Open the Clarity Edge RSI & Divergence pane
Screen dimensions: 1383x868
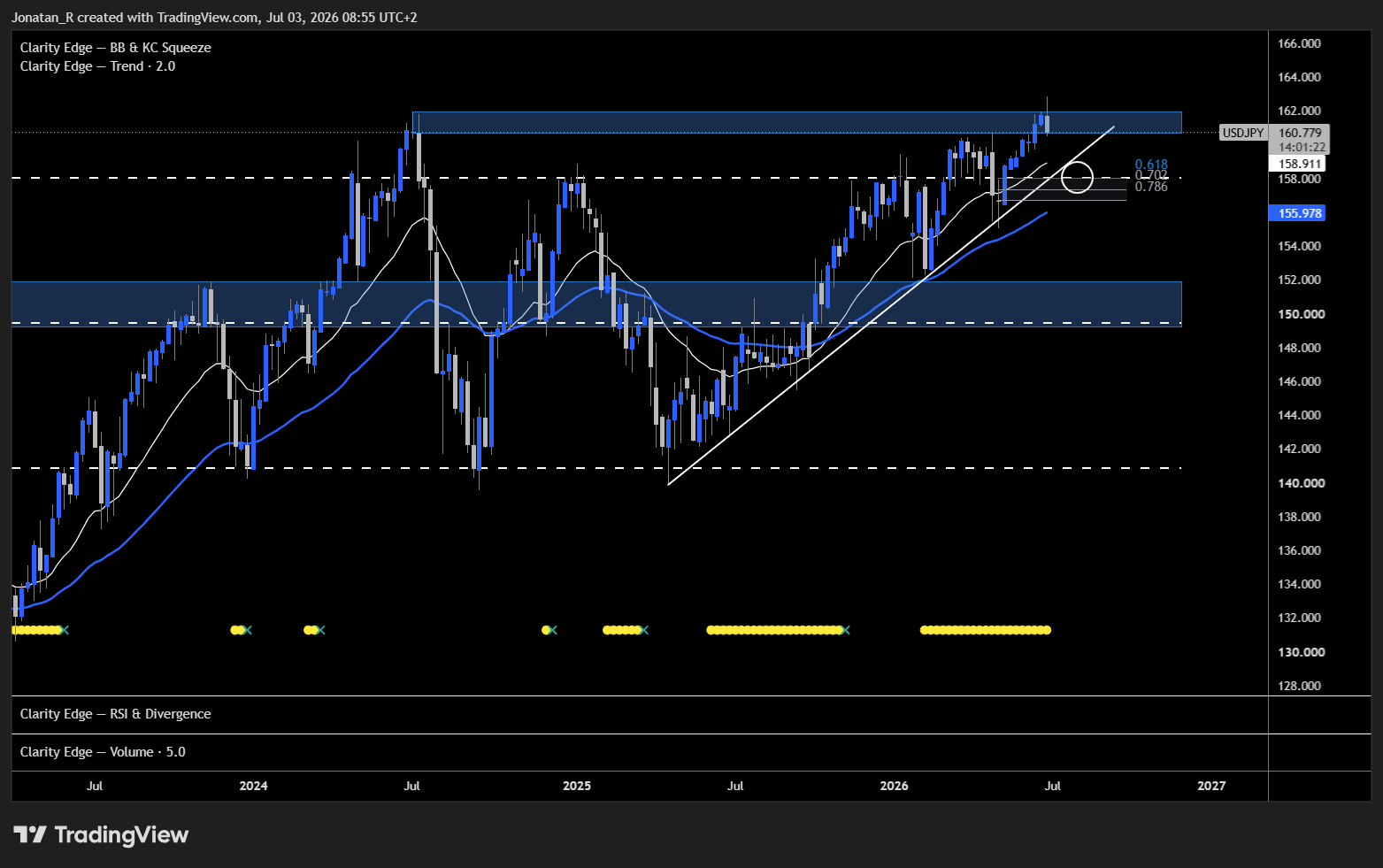(116, 714)
